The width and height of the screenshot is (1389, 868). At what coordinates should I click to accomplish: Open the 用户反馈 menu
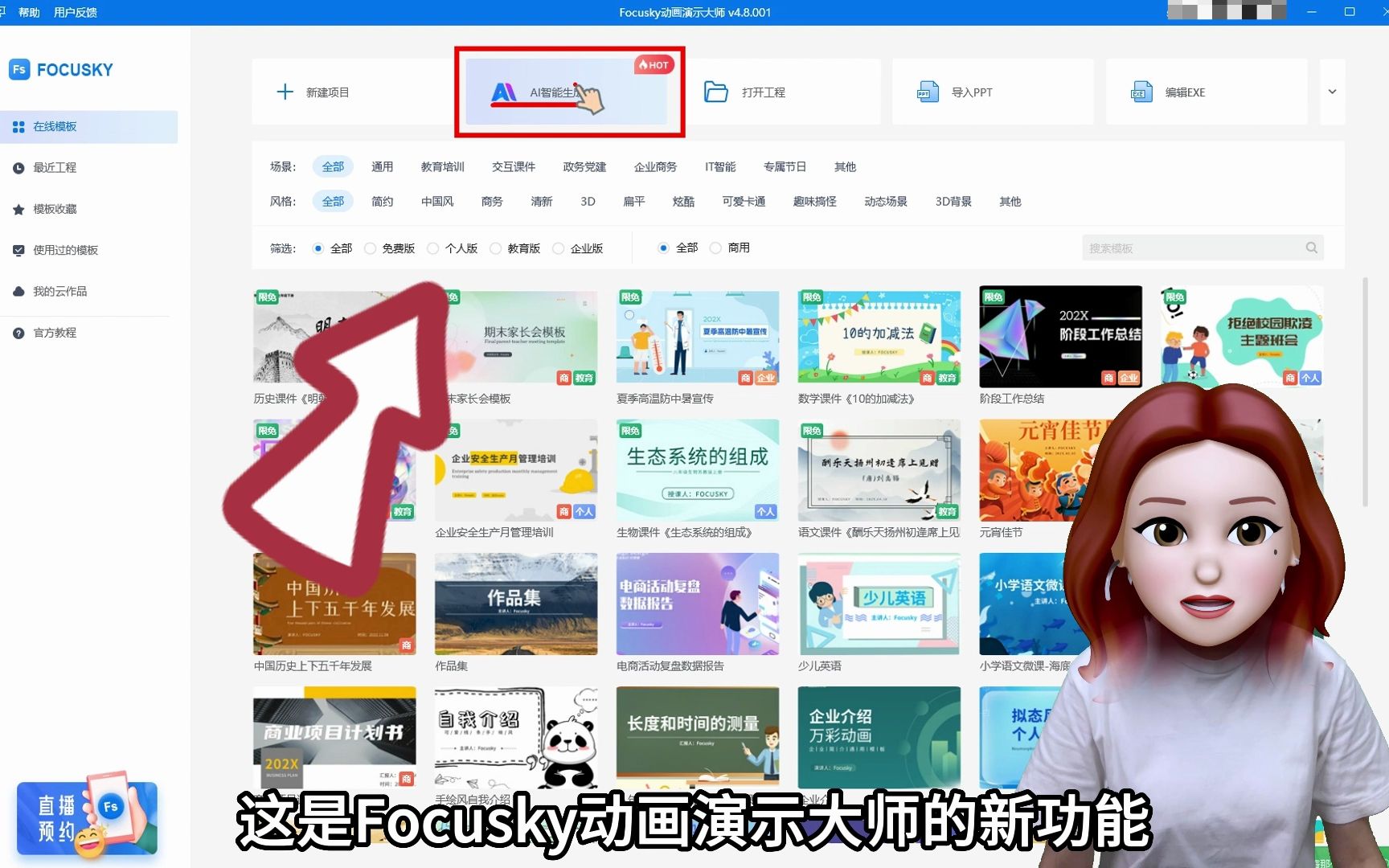point(76,12)
